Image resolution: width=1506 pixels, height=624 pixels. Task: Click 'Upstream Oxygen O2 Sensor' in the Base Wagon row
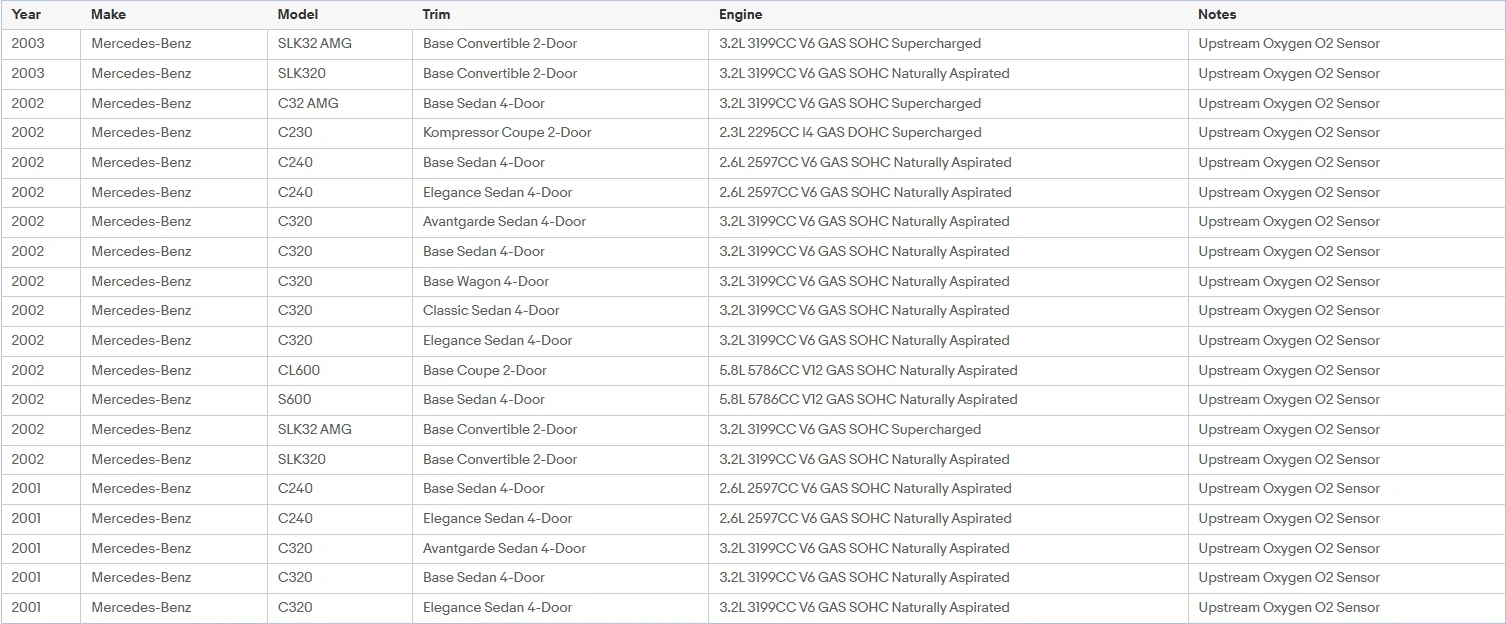1289,281
